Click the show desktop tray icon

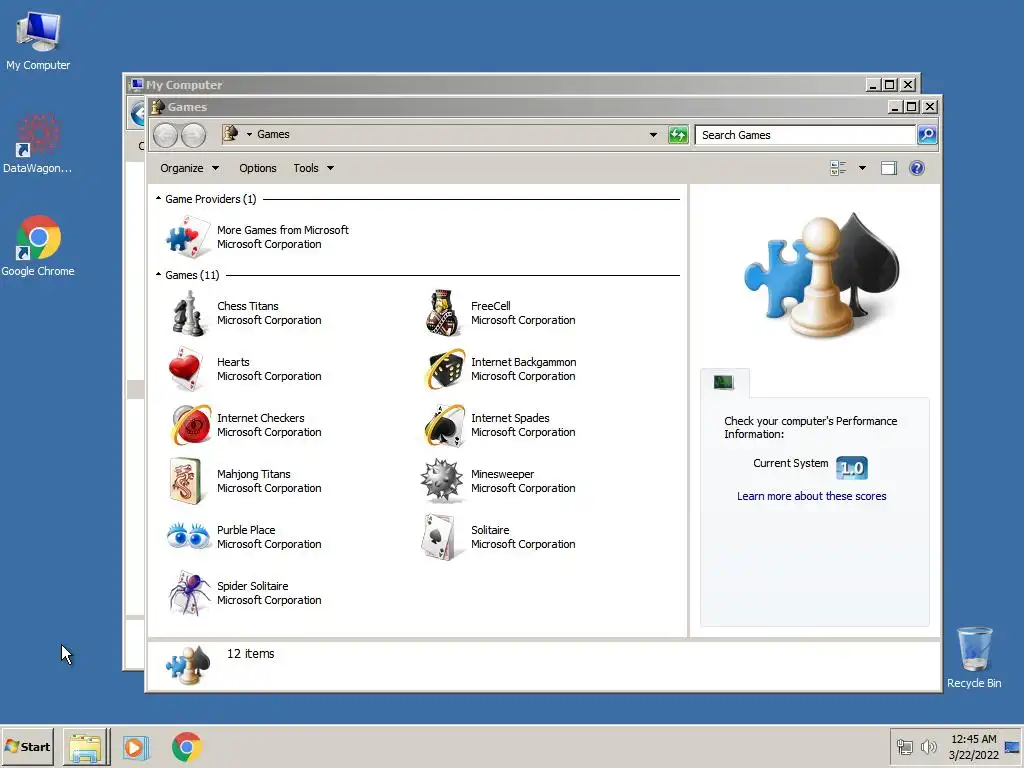click(1012, 747)
